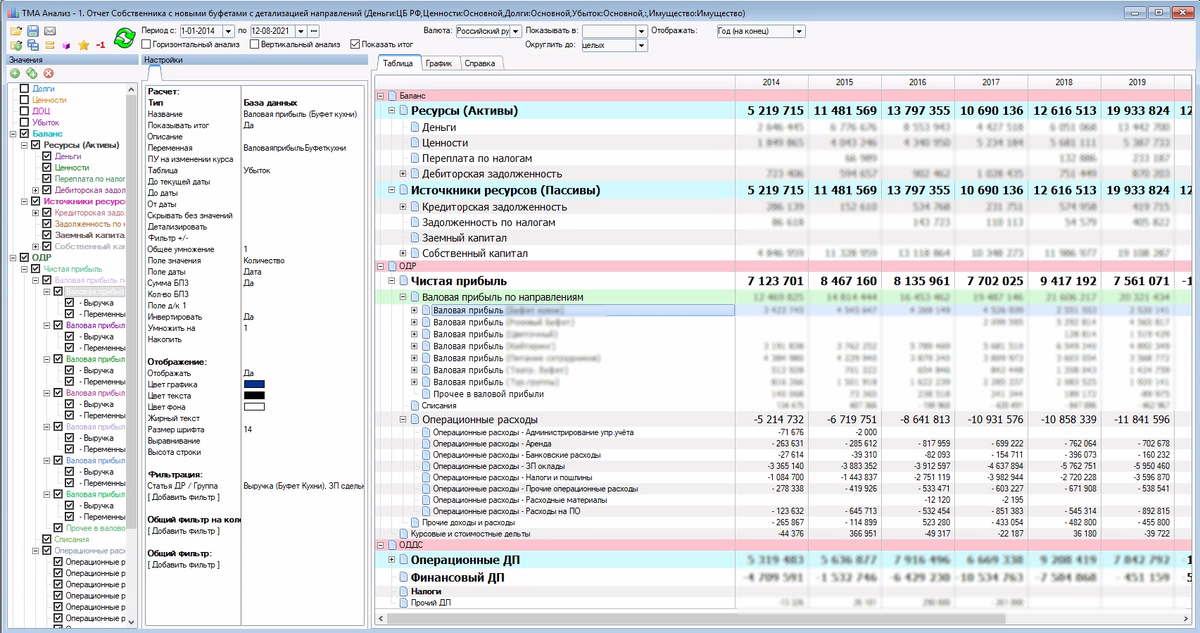Enable the Горизонтальный анализ checkbox
Image resolution: width=1200 pixels, height=633 pixels.
[148, 45]
